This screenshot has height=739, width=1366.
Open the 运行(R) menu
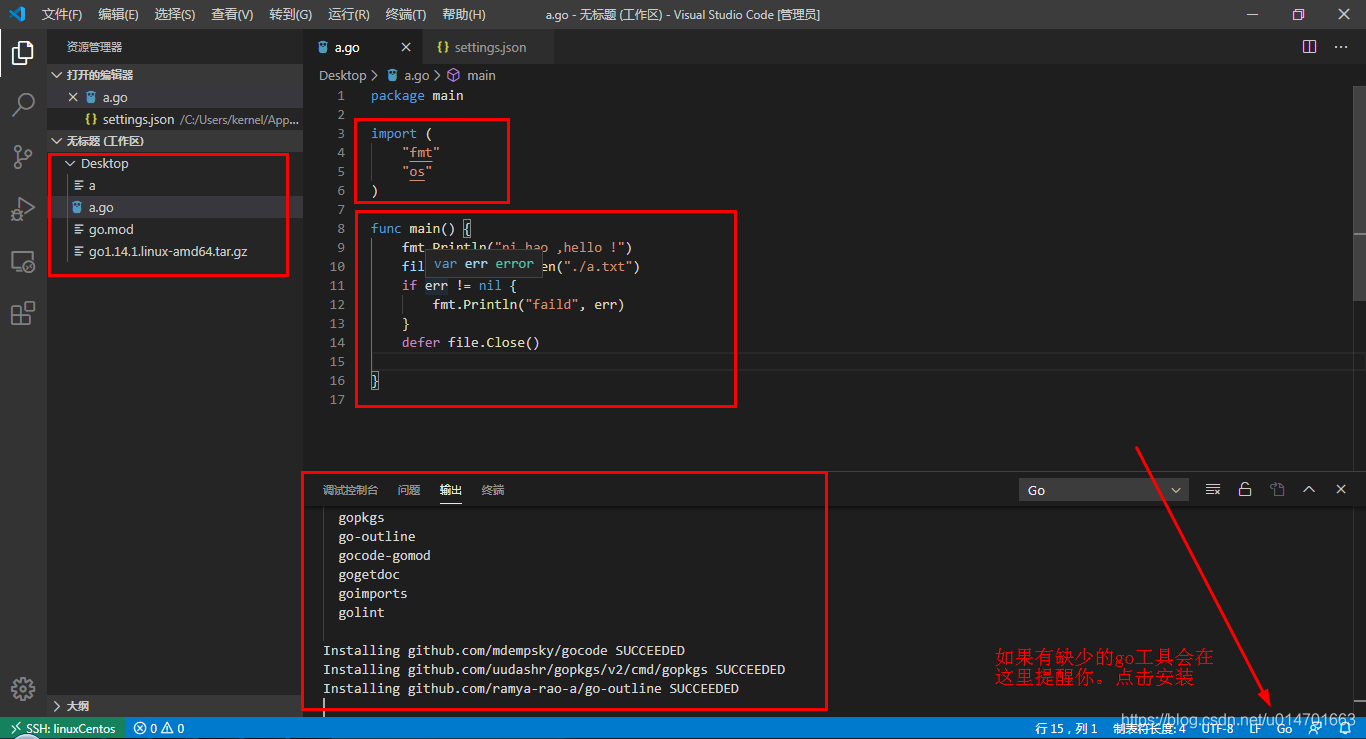coord(348,14)
